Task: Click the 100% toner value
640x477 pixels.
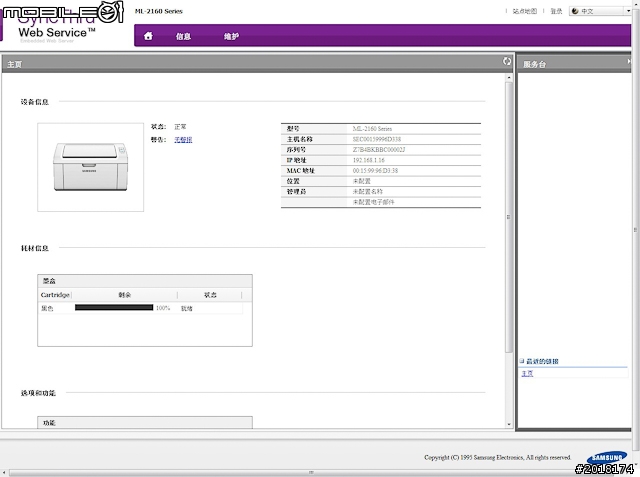Action: coord(163,308)
